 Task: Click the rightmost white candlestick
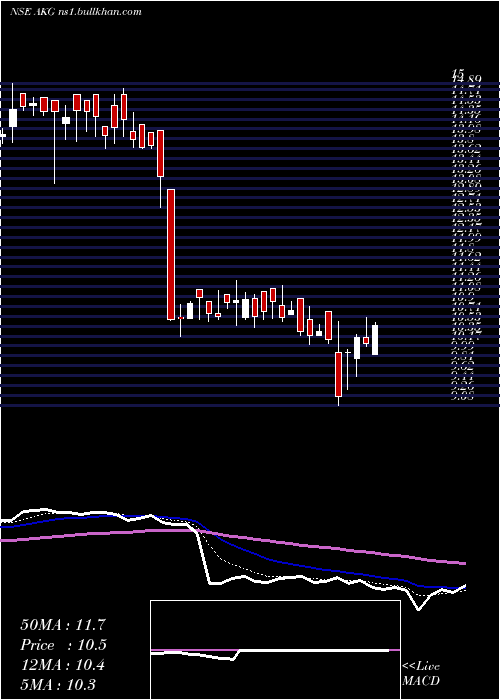click(375, 340)
